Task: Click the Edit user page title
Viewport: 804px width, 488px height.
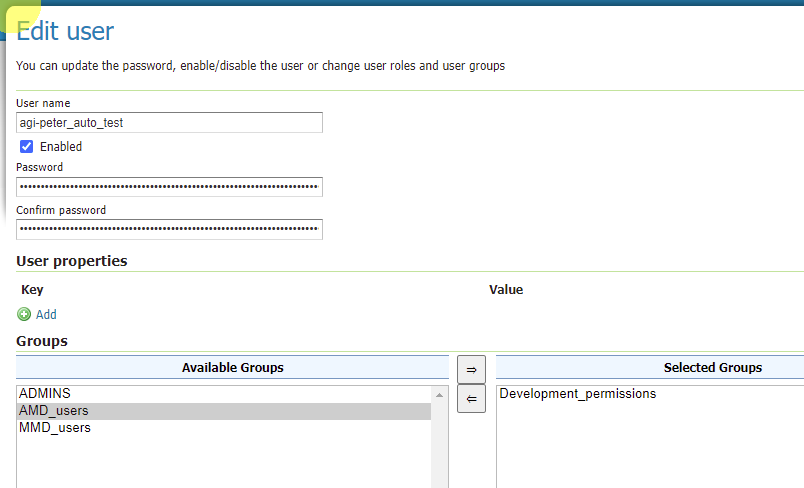Action: pos(65,31)
